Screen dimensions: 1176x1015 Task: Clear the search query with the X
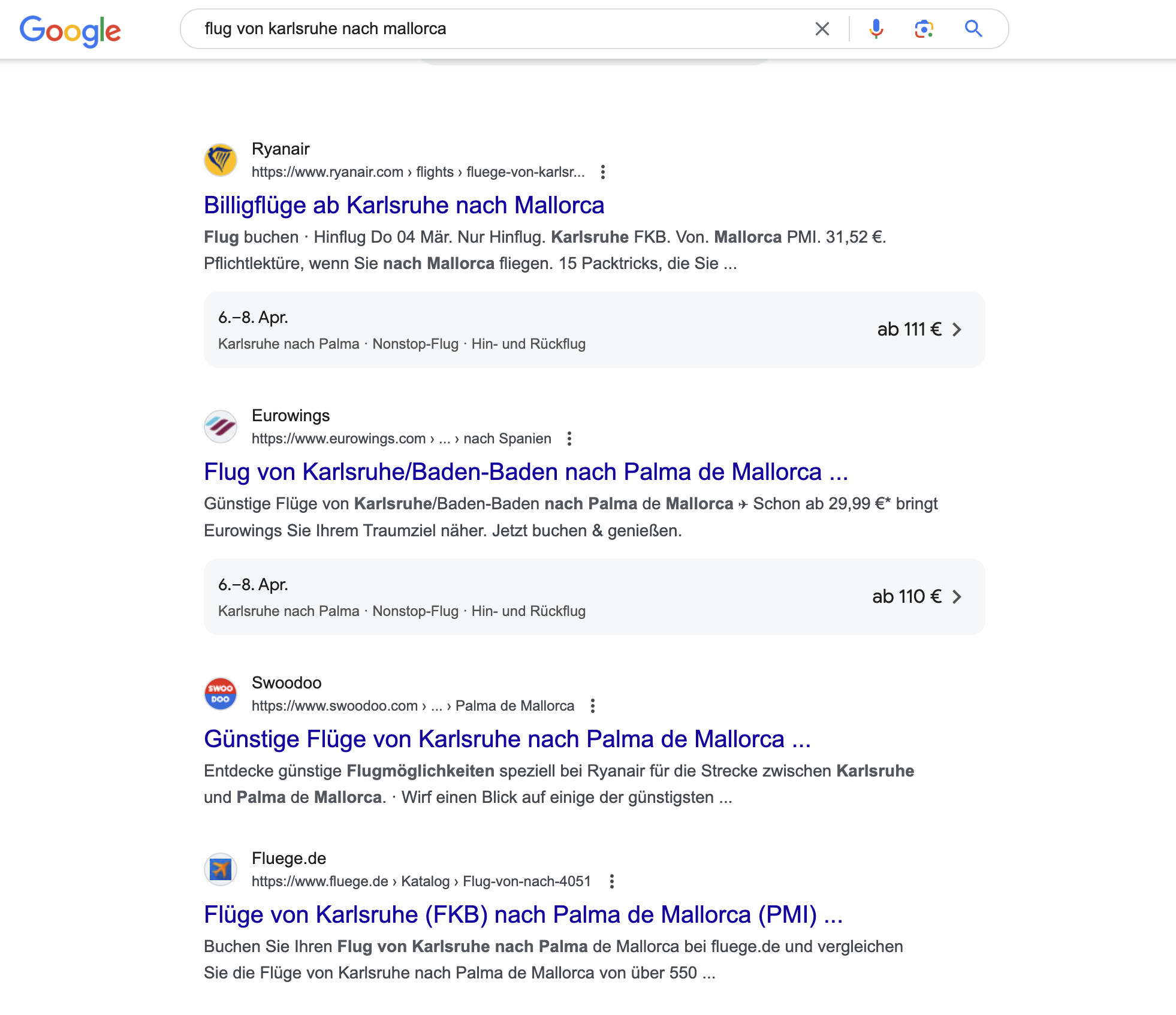[822, 28]
